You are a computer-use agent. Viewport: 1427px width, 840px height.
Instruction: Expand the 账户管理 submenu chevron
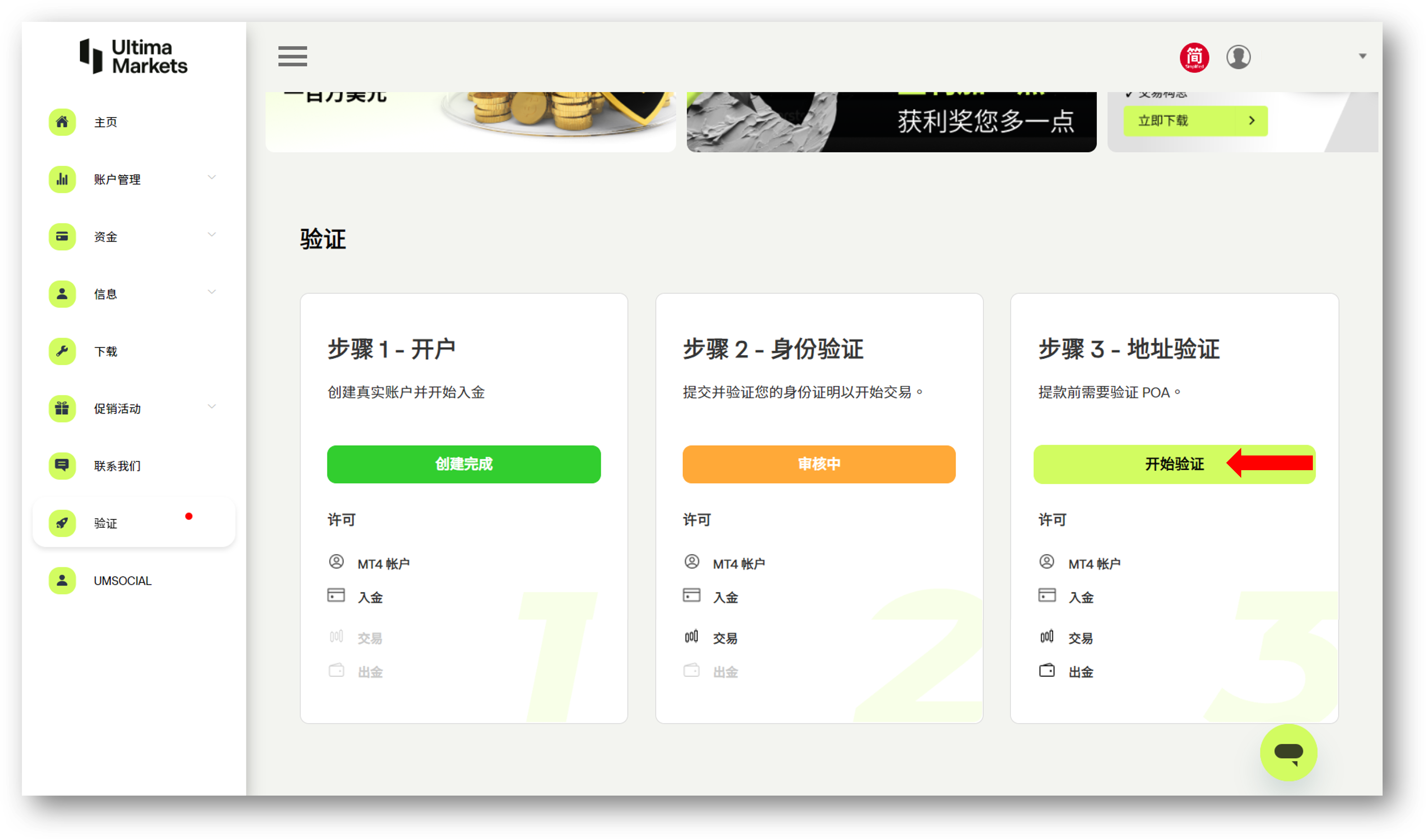click(212, 178)
